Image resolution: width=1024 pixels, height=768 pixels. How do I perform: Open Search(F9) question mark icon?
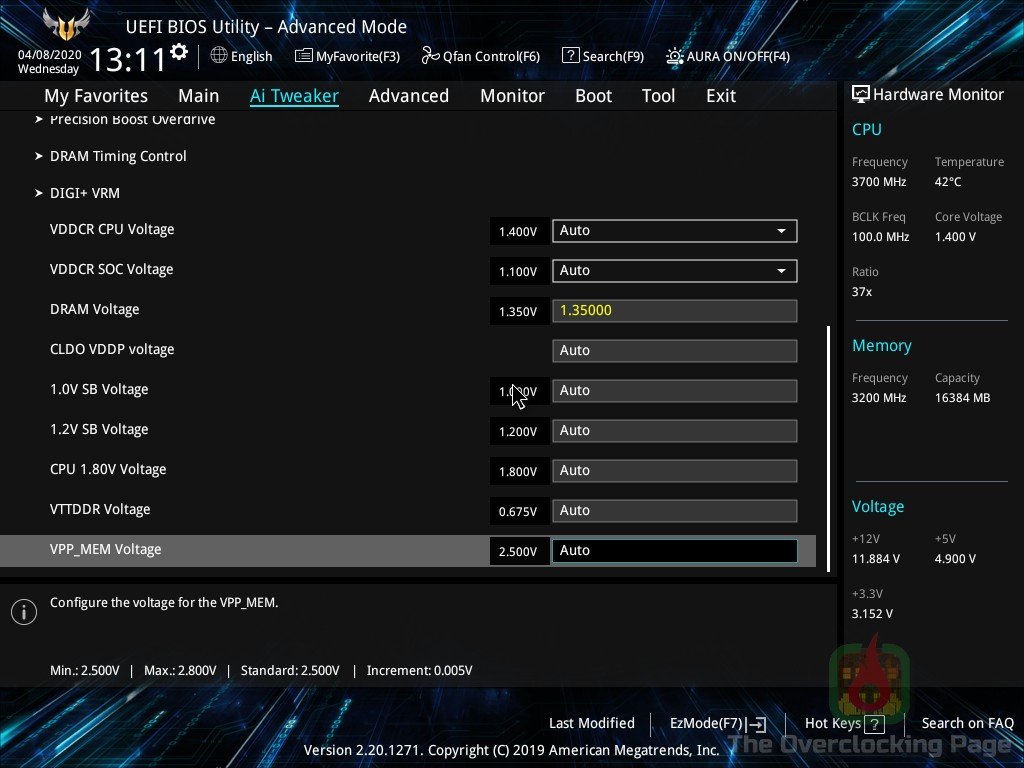click(x=570, y=56)
